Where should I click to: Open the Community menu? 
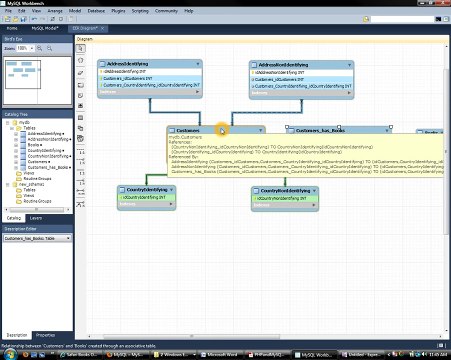click(166, 11)
